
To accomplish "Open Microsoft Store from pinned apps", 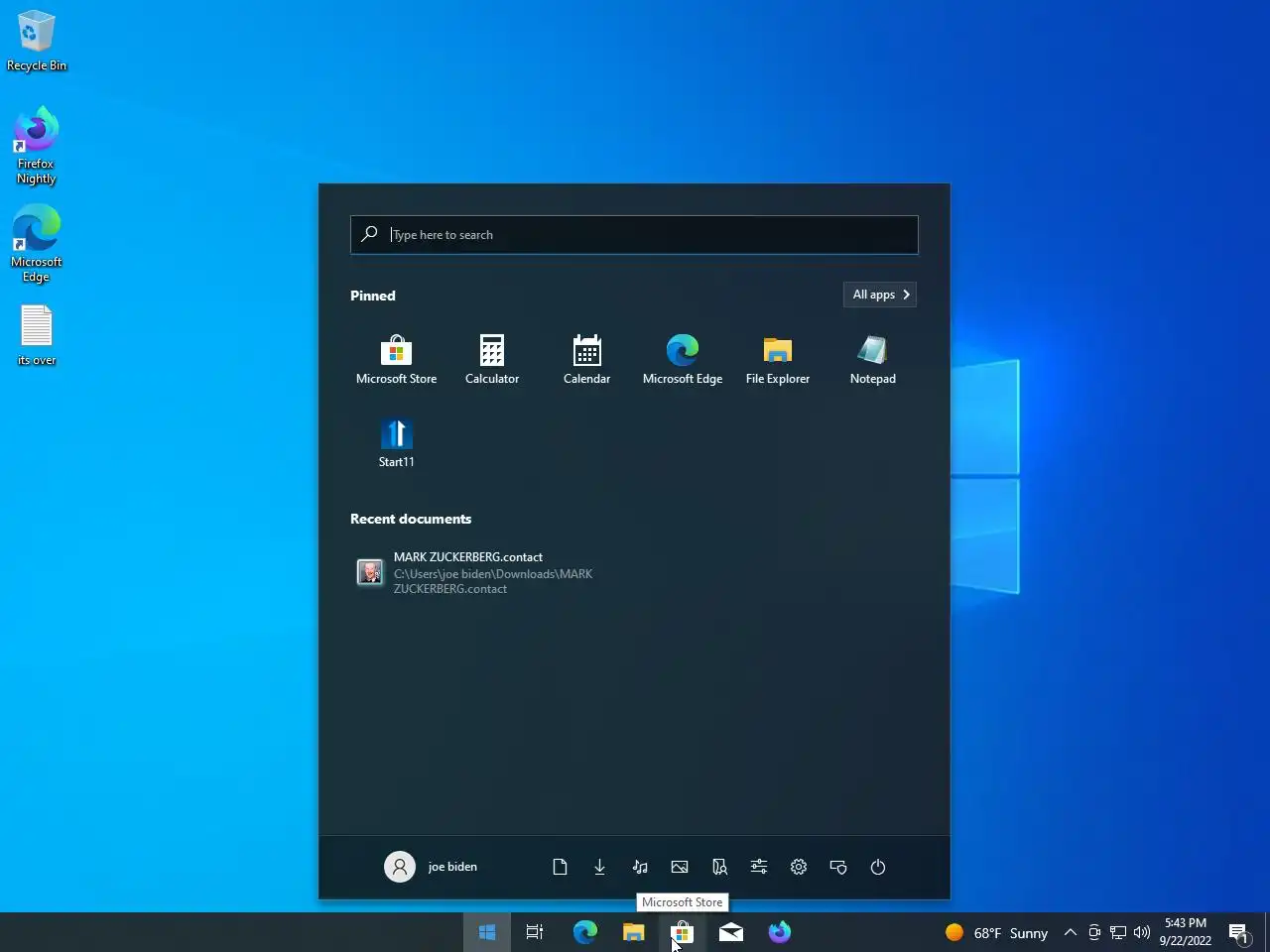I will tap(396, 360).
